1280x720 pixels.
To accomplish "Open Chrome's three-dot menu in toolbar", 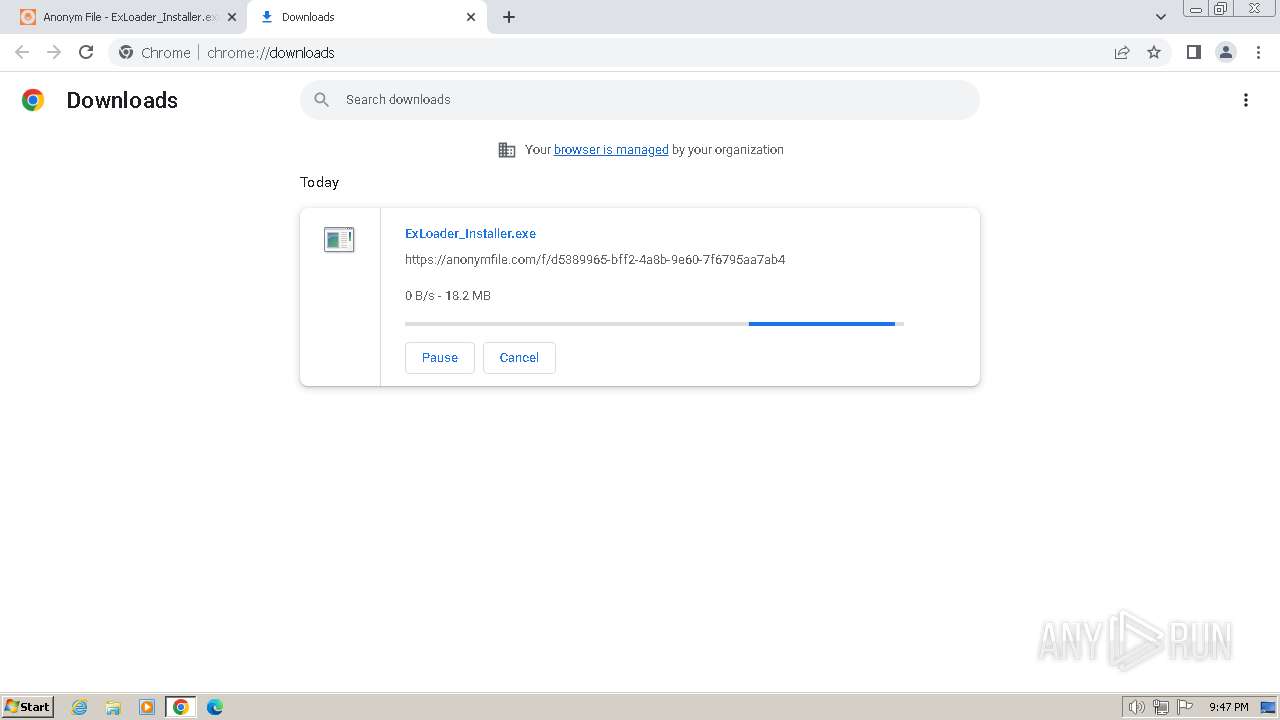I will (1258, 52).
